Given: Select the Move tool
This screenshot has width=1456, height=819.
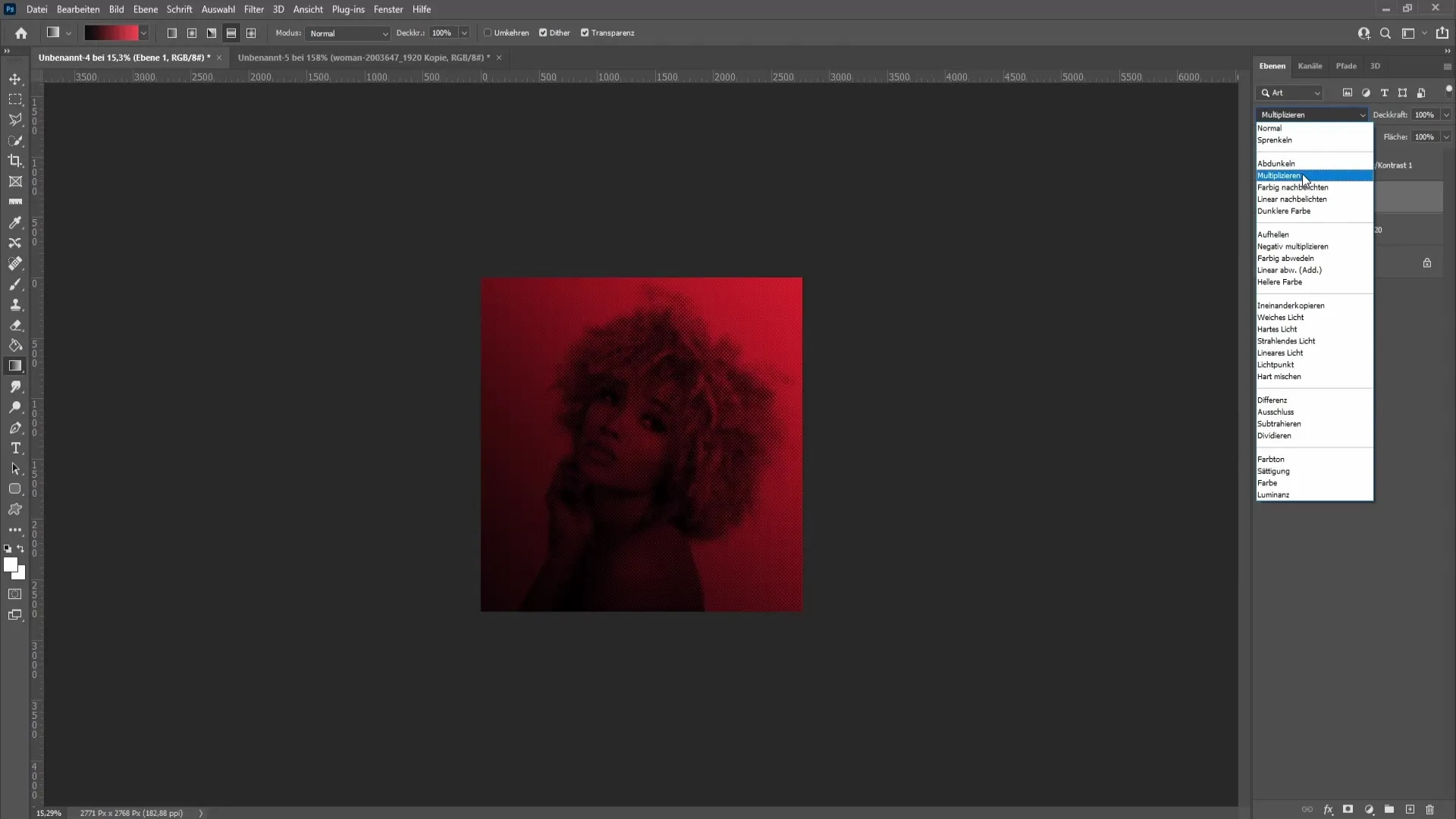Looking at the screenshot, I should 15,79.
